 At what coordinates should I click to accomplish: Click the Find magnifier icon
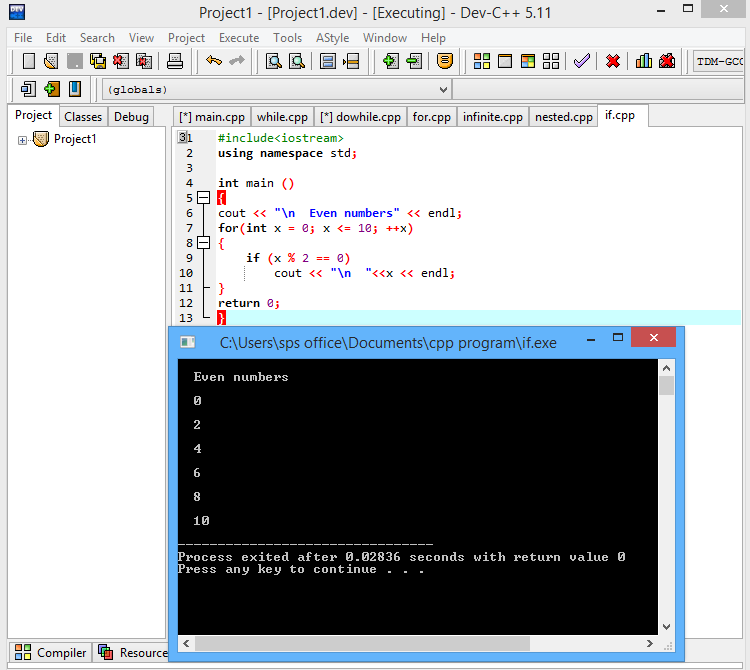[x=274, y=61]
